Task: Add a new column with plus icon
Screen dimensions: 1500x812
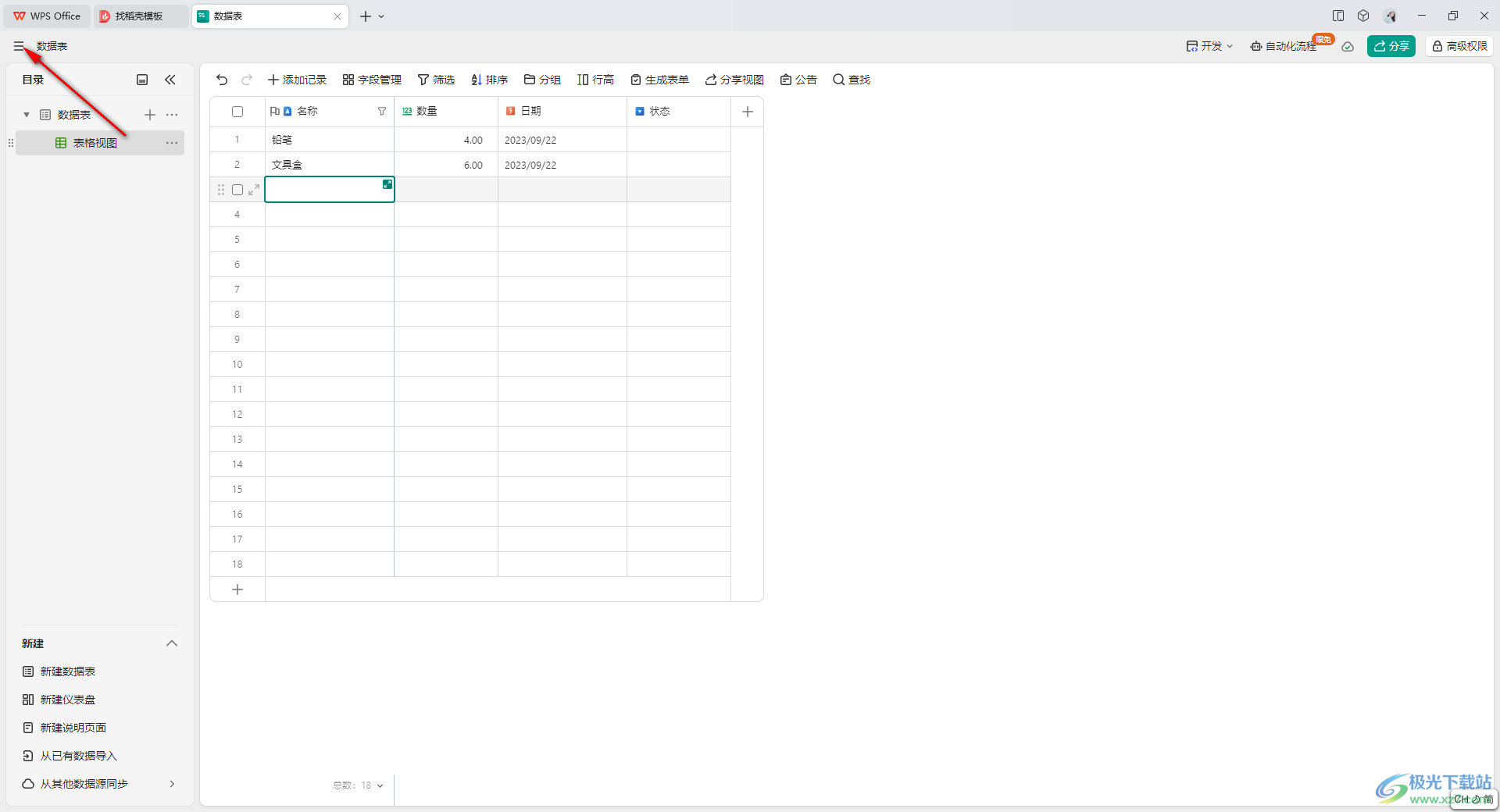Action: pos(748,112)
